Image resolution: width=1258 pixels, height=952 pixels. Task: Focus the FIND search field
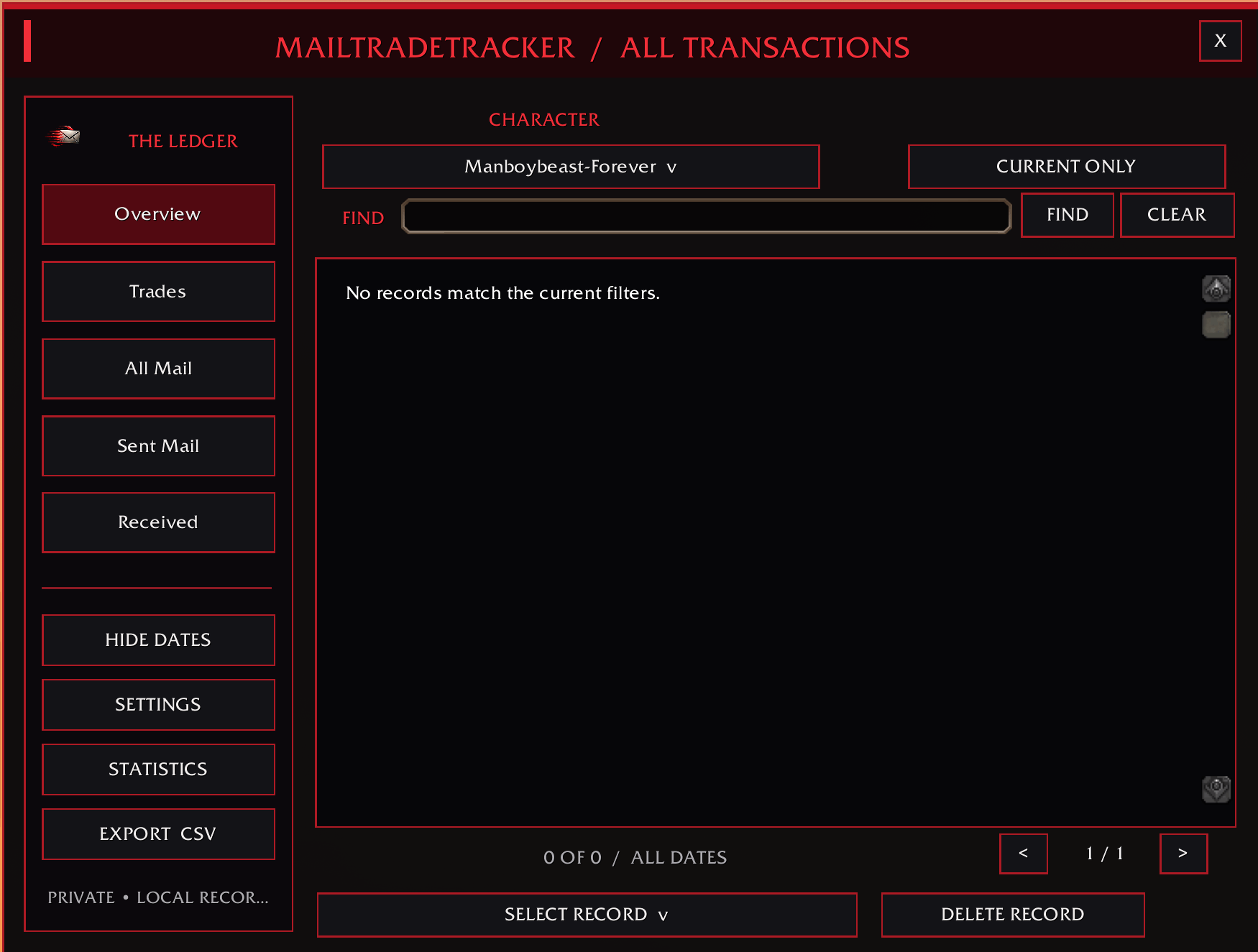[706, 216]
